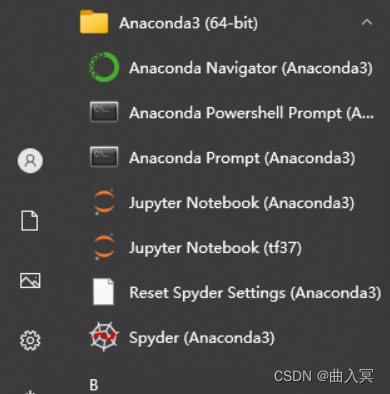Choose the Jupyter Notebook (tf37) entry

230,247
